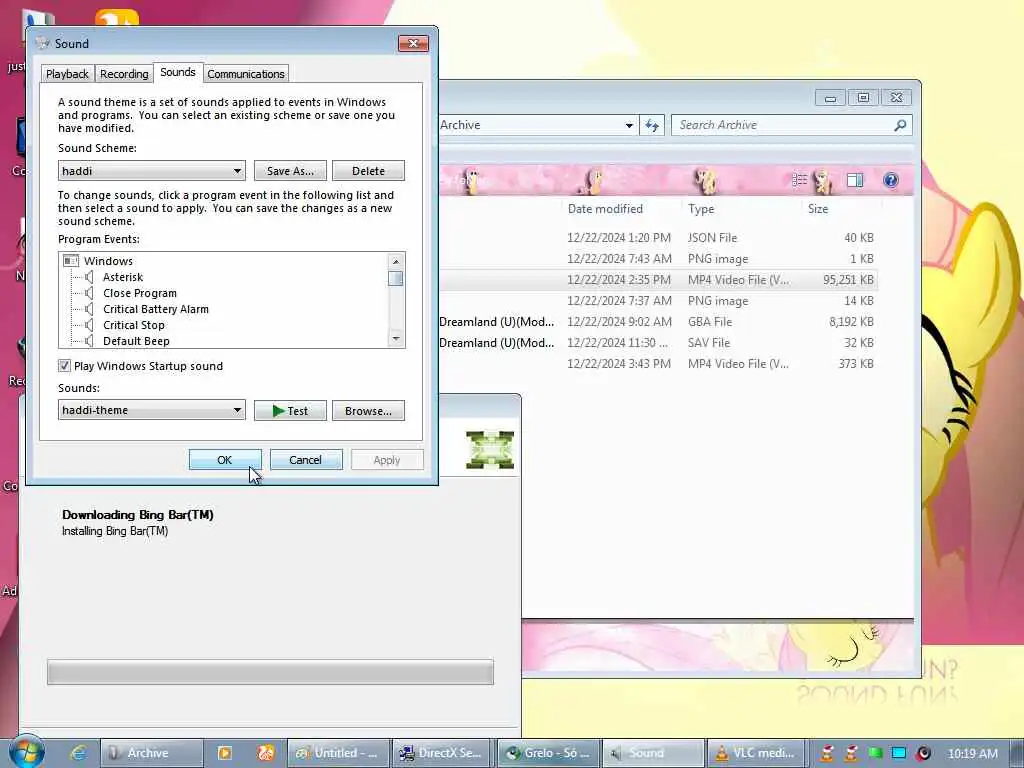Switch to Grelo taskbar window
1024x768 pixels.
click(x=549, y=753)
